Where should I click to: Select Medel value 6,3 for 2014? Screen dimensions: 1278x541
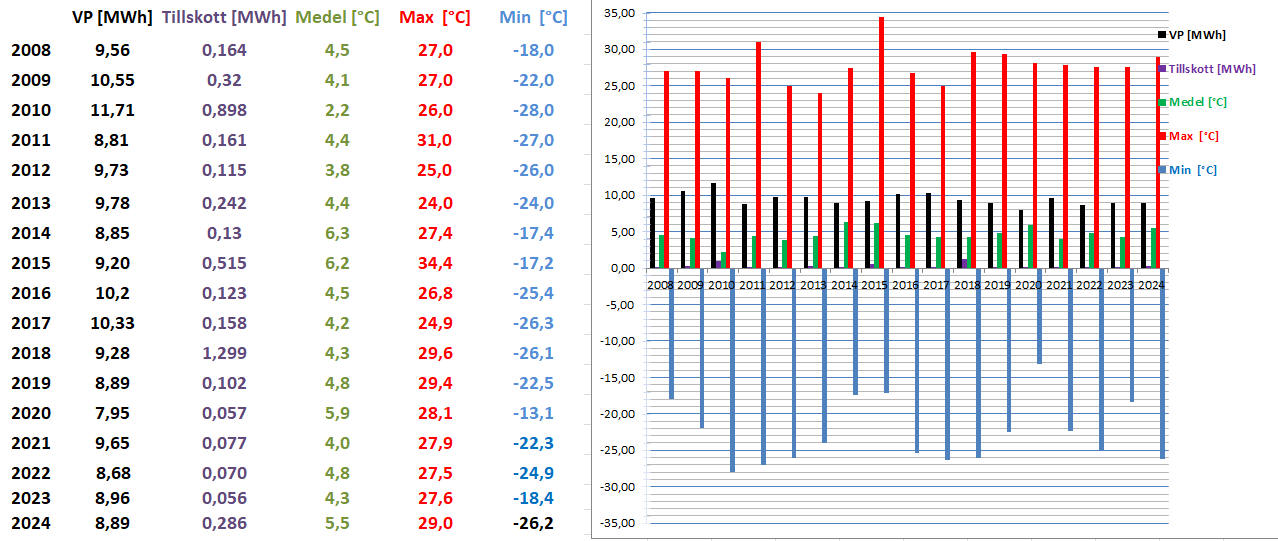pos(339,233)
